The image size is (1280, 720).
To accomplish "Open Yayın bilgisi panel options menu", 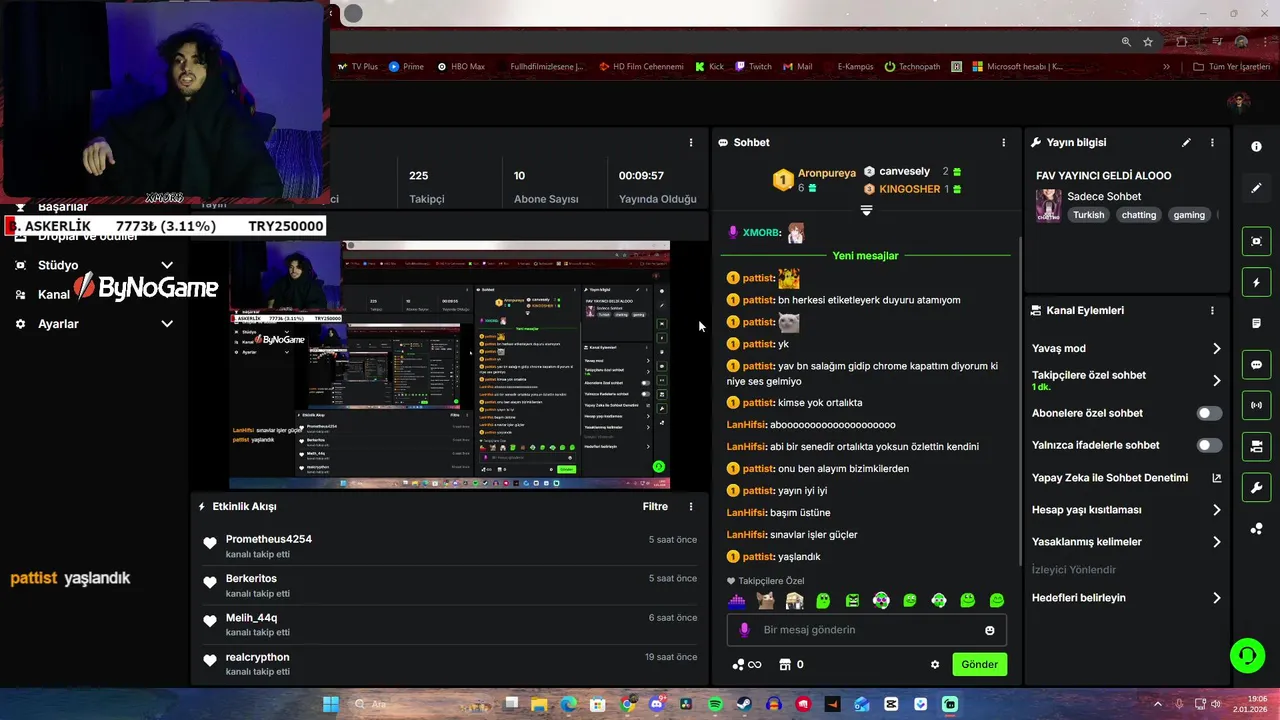I will [1212, 143].
